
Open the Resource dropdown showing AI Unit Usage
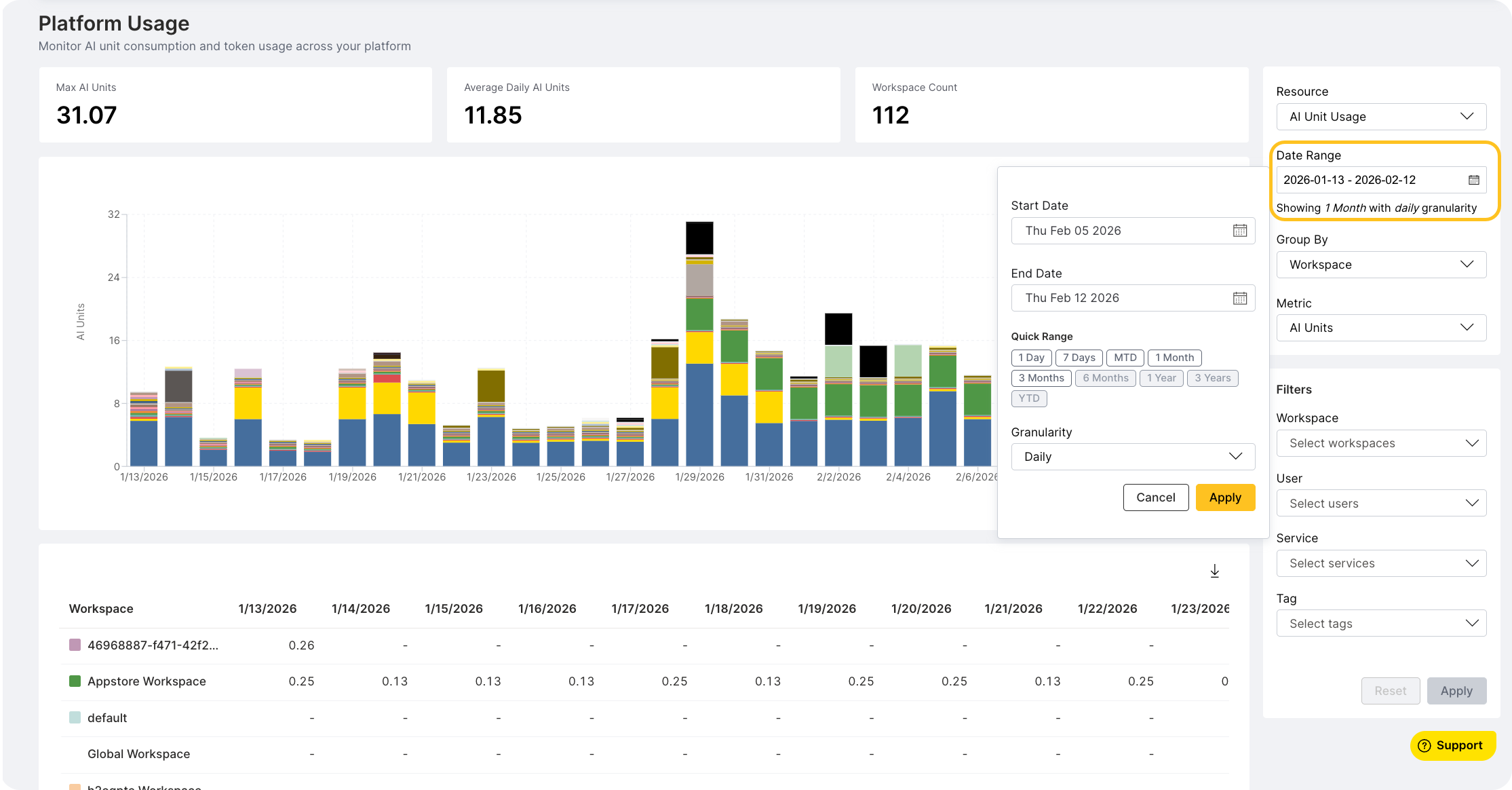pyautogui.click(x=1381, y=116)
